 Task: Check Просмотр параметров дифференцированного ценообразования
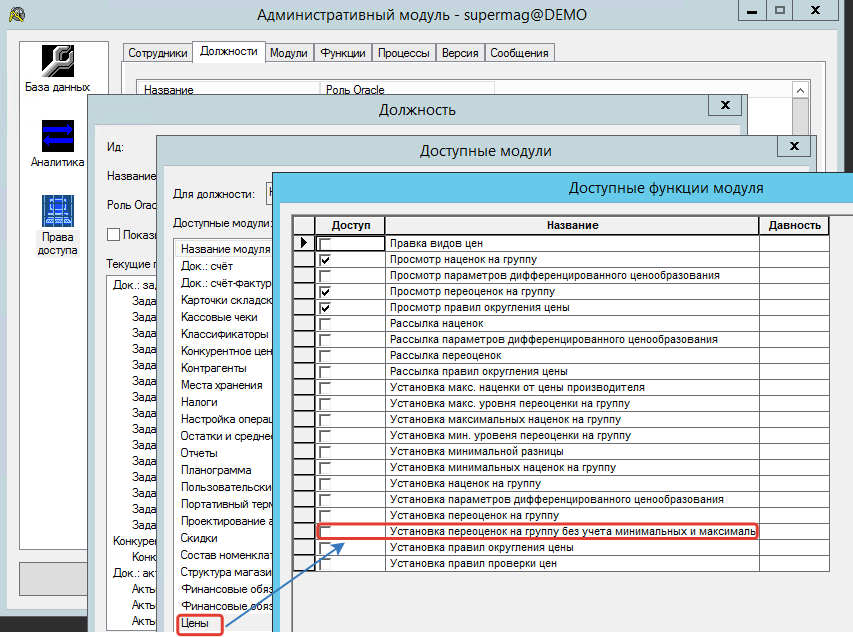tap(325, 275)
